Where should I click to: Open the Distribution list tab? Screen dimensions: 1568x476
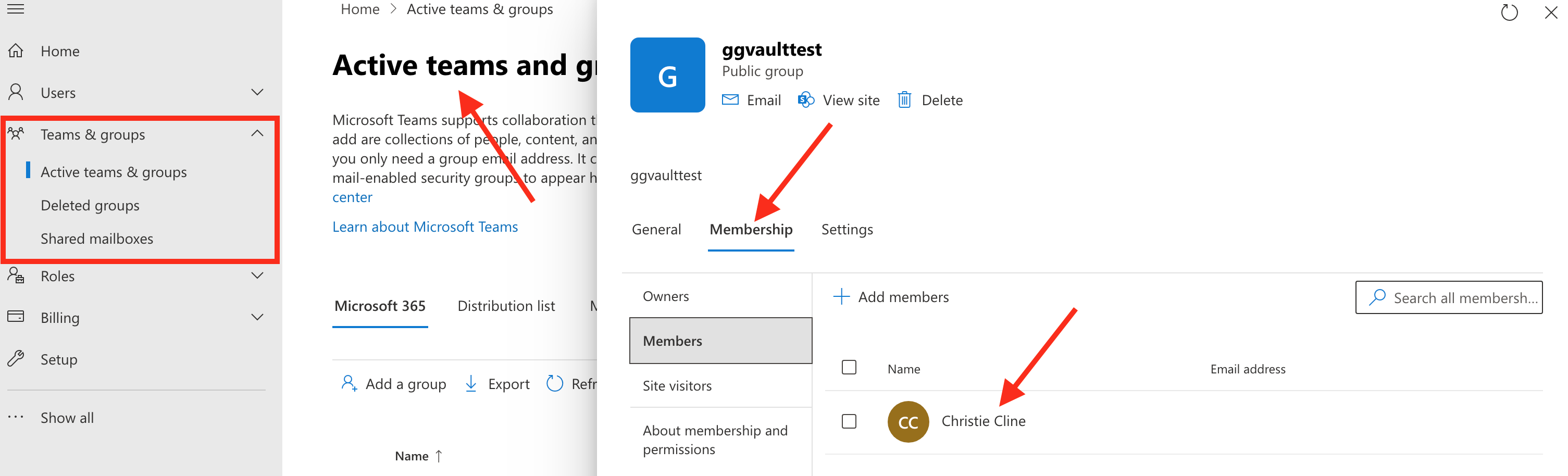[x=506, y=306]
